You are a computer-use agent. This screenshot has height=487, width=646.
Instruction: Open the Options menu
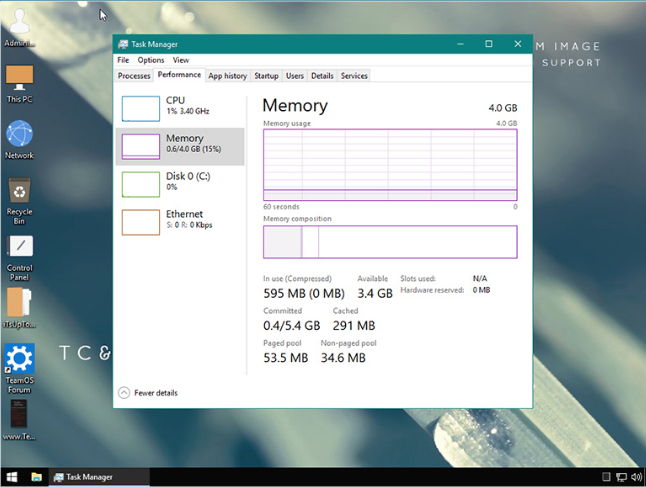click(x=151, y=60)
